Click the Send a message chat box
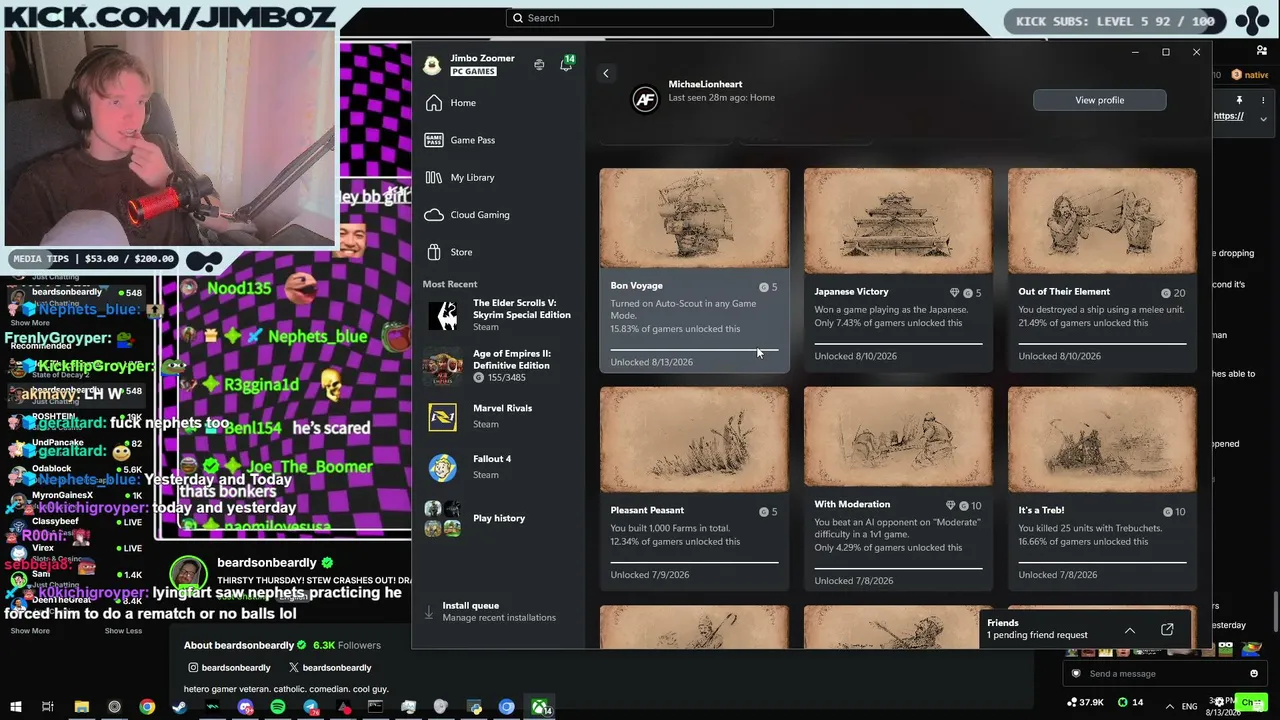1280x720 pixels. point(1166,674)
